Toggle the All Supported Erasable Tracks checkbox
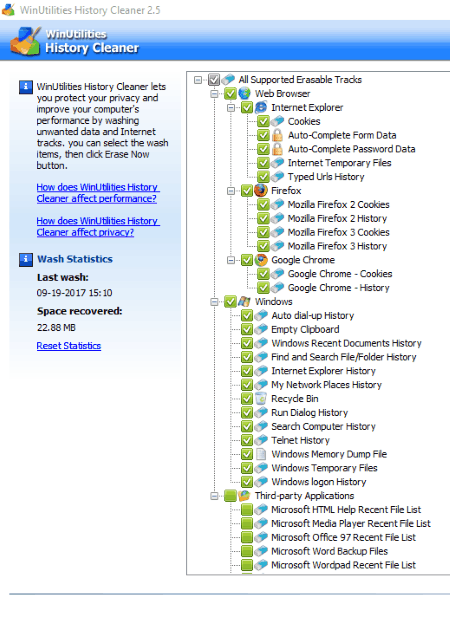This screenshot has width=450, height=631. (x=214, y=80)
